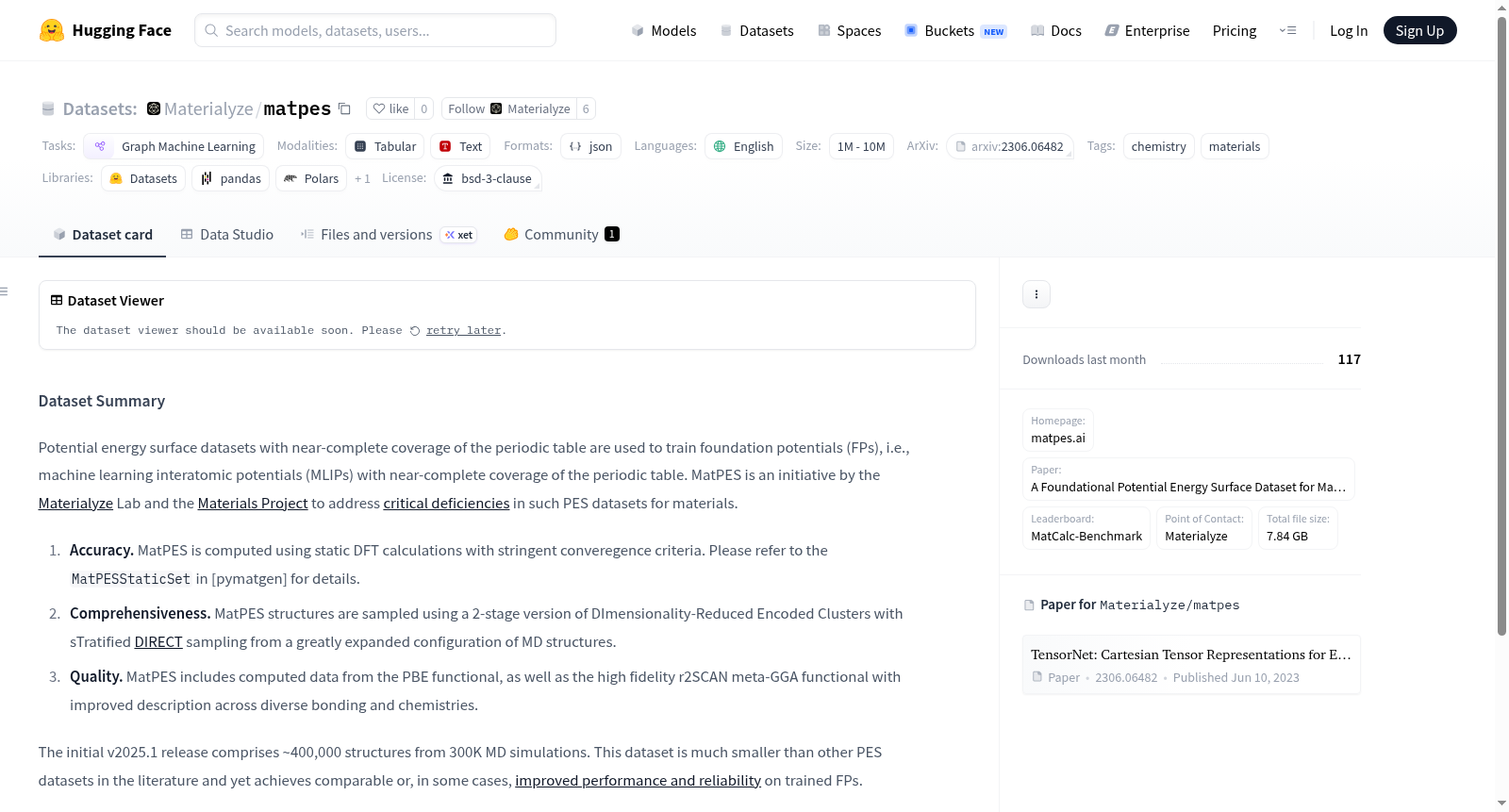This screenshot has width=1509, height=812.
Task: Click the Hugging Face logo icon
Action: tap(52, 30)
